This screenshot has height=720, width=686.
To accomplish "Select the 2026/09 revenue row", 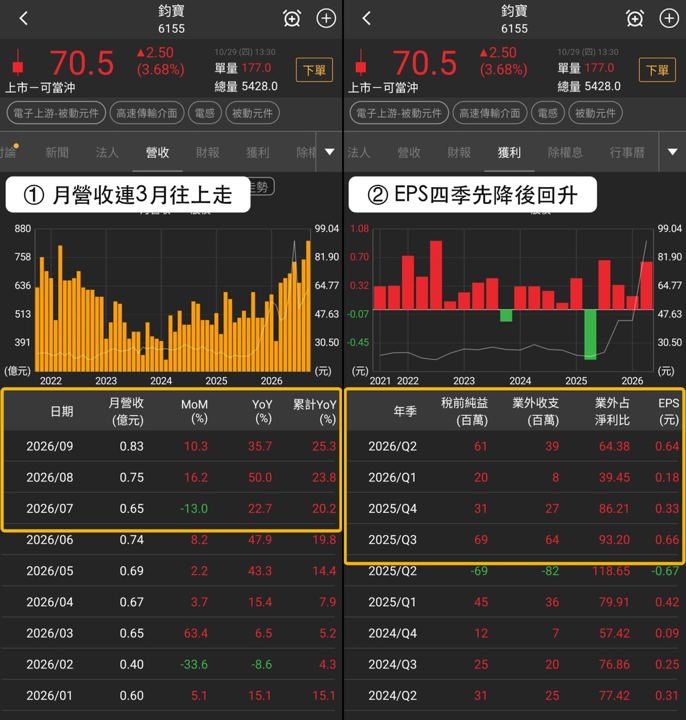I will (x=171, y=446).
